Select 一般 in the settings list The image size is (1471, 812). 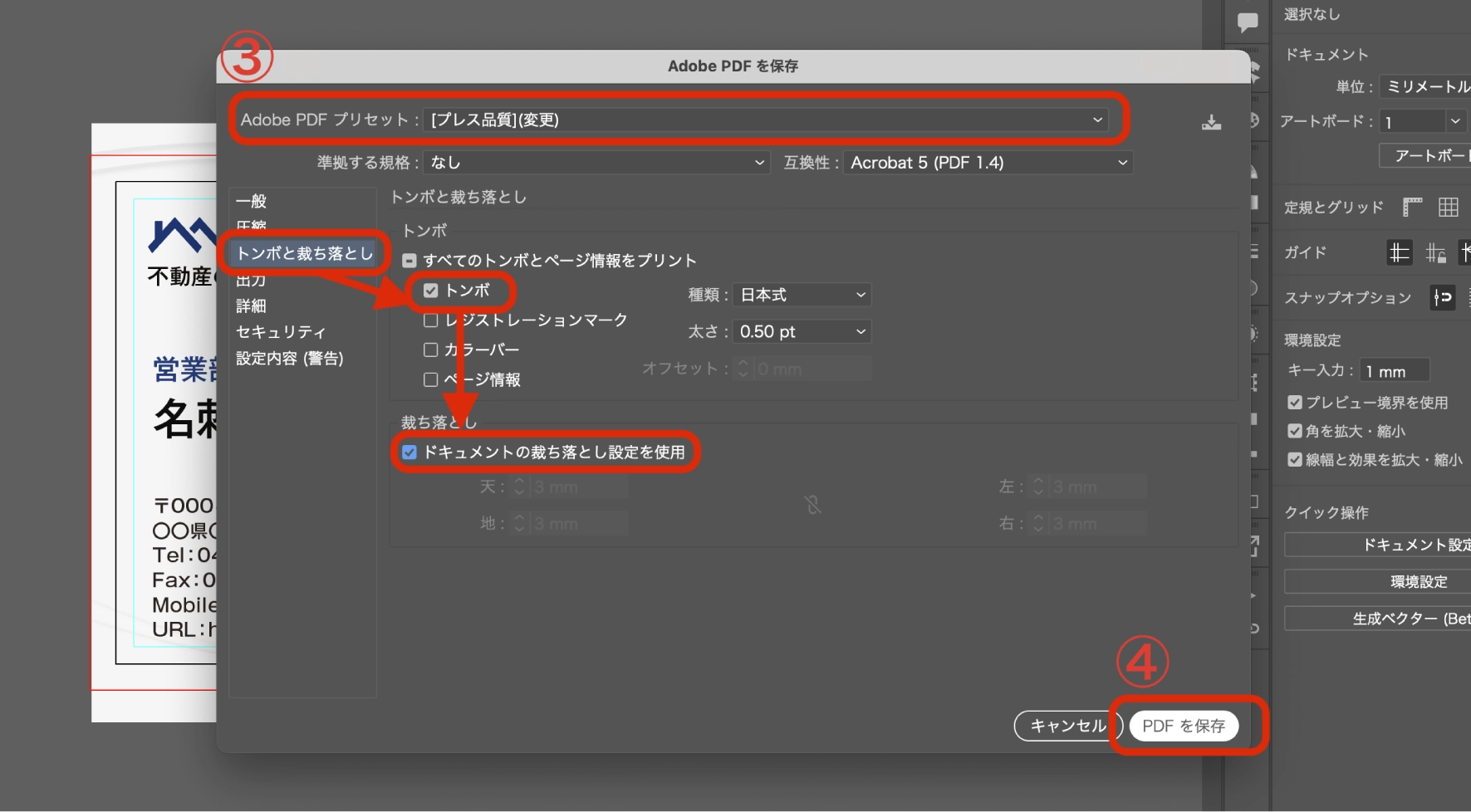pos(252,201)
